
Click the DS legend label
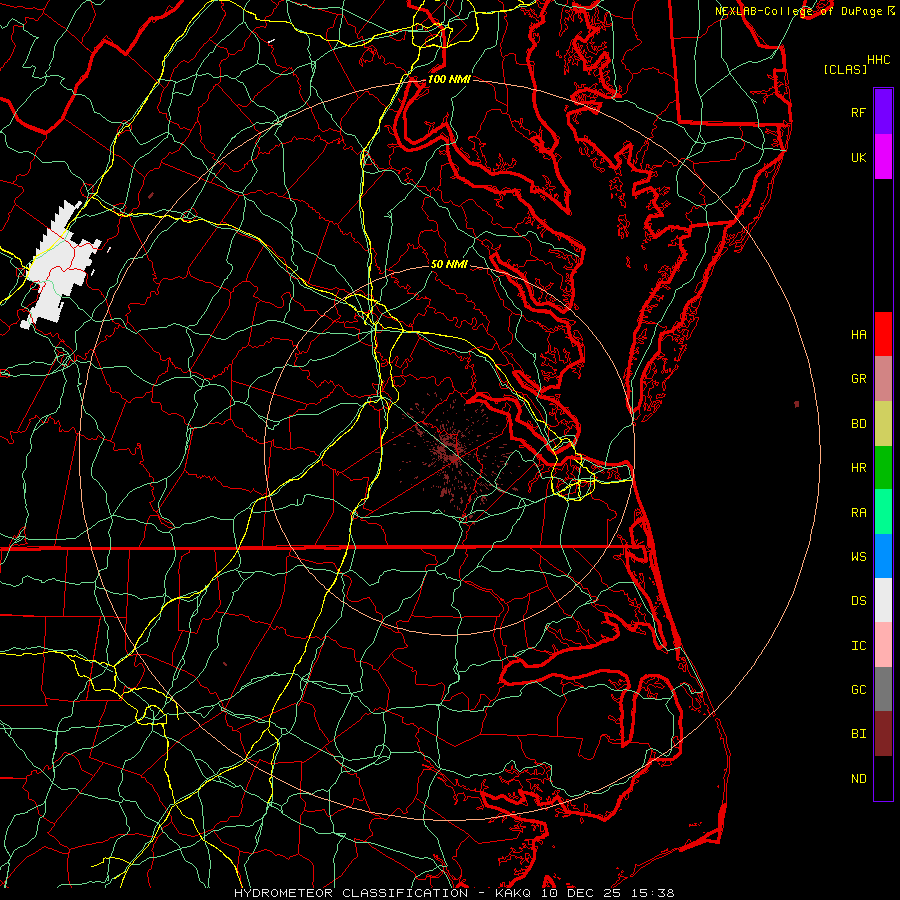point(858,601)
